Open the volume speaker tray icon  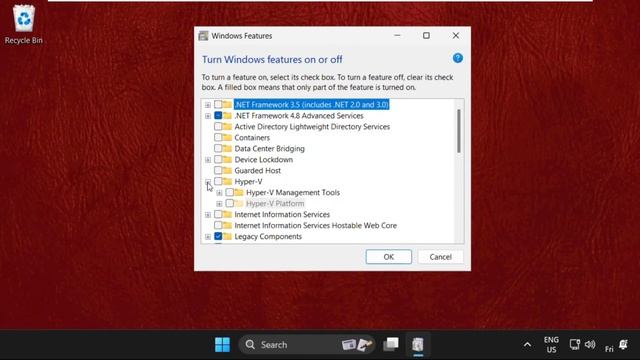[590, 345]
